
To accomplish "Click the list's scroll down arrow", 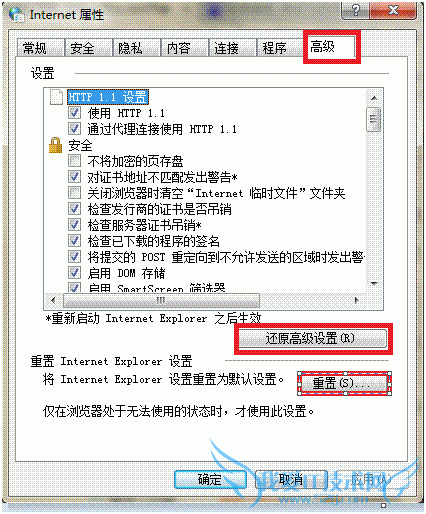I will pyautogui.click(x=374, y=284).
